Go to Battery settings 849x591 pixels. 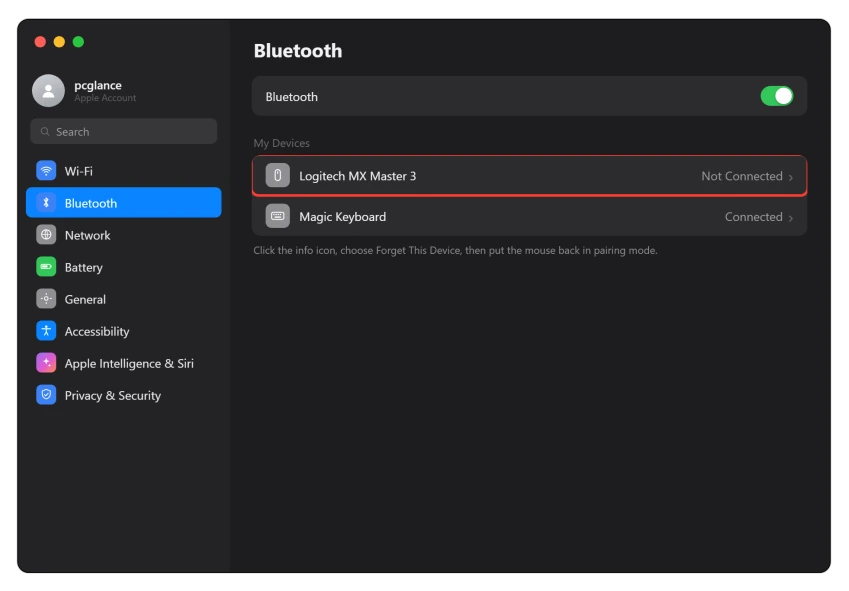pos(123,267)
